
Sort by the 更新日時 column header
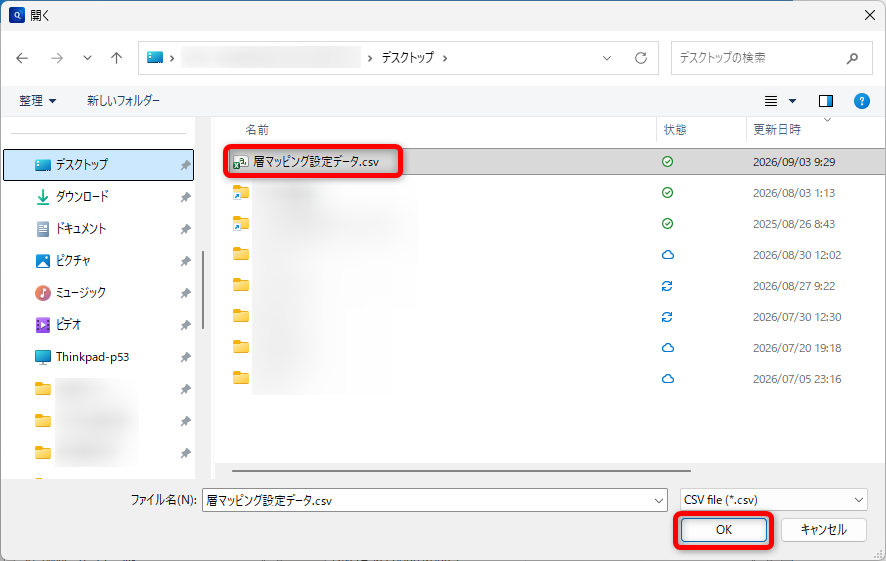777,130
